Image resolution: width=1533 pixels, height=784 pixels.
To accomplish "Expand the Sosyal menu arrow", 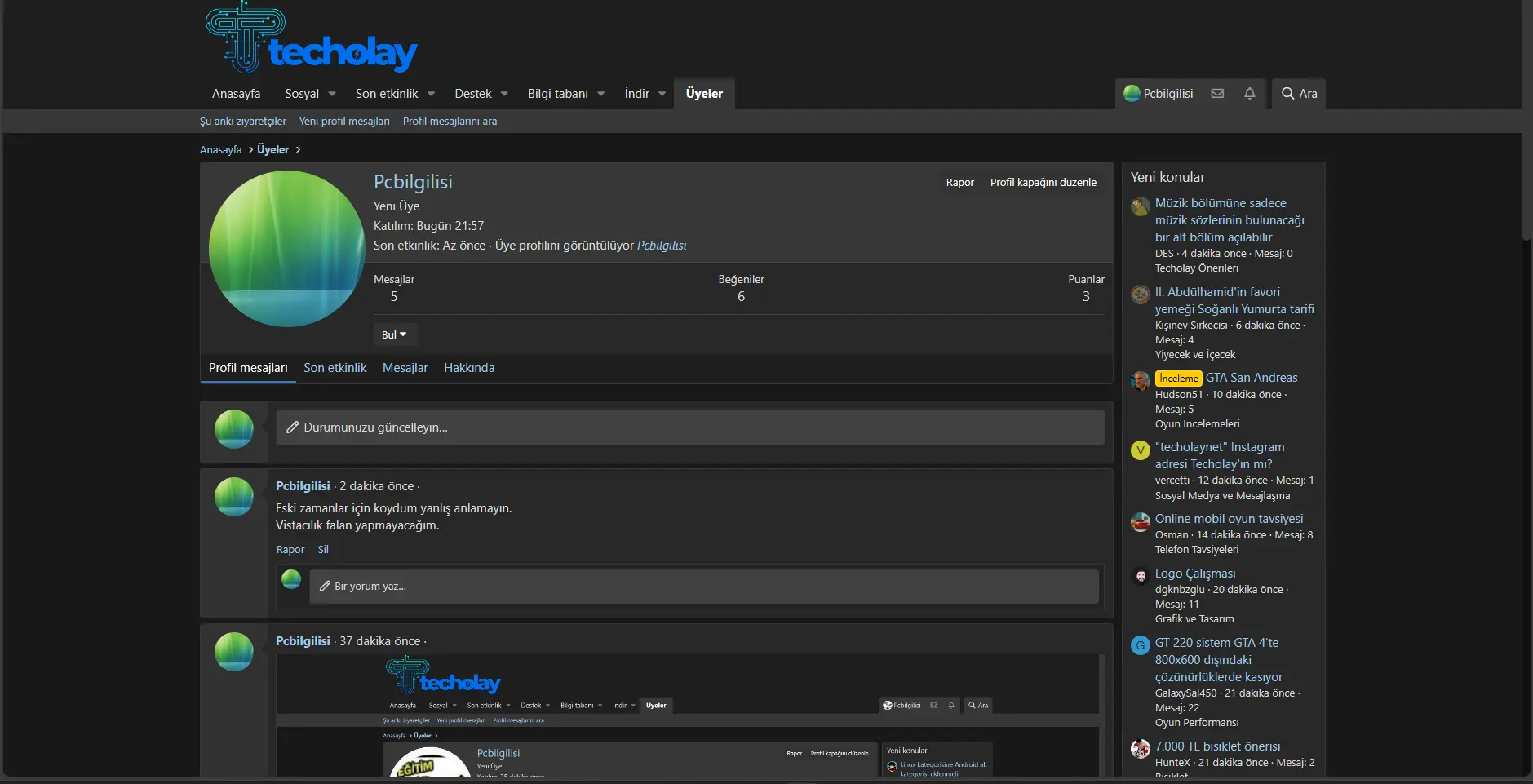I will pyautogui.click(x=332, y=94).
